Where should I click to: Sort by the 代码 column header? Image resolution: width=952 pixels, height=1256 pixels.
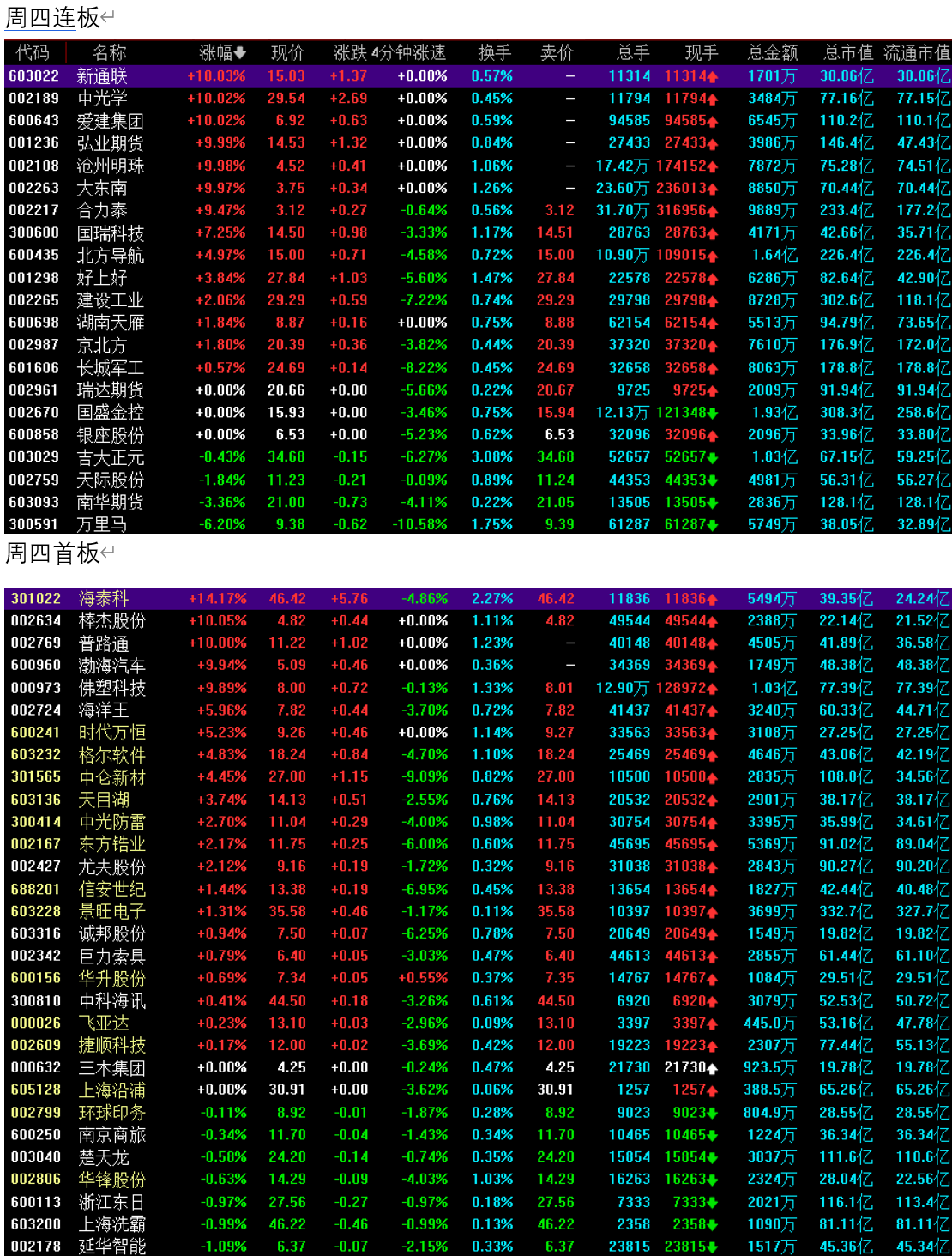33,53
